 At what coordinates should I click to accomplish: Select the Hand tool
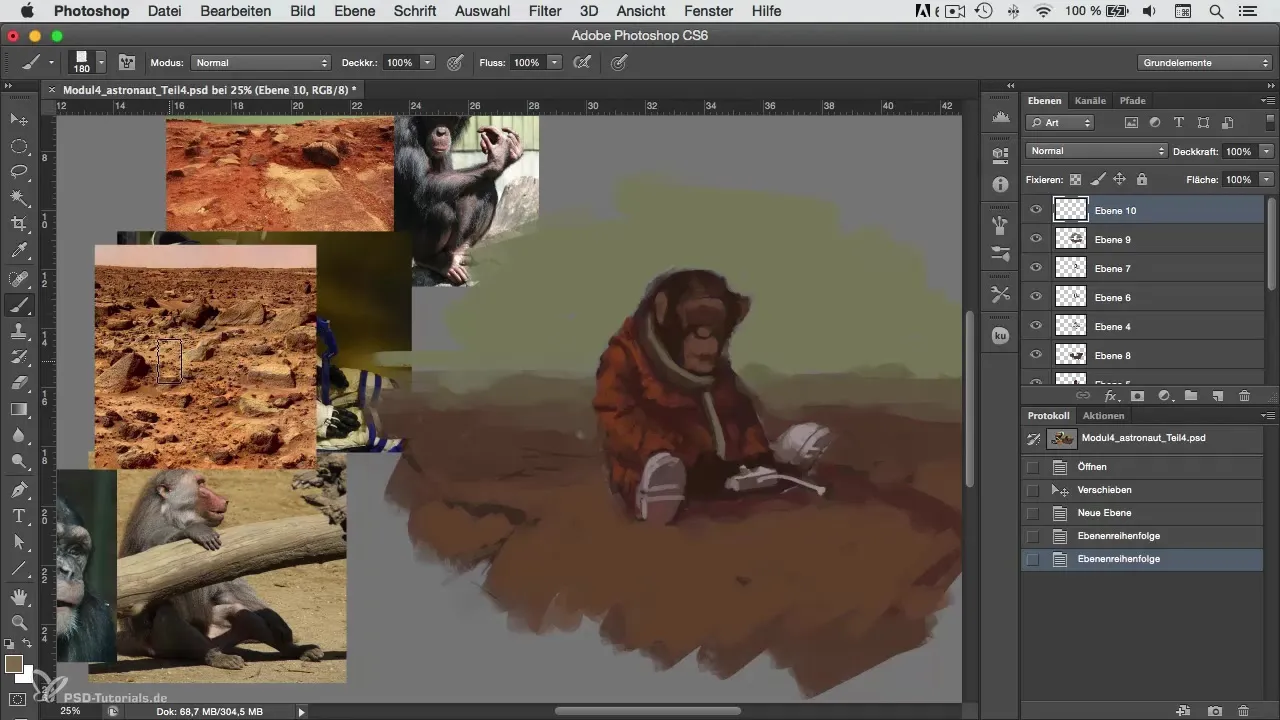19,597
